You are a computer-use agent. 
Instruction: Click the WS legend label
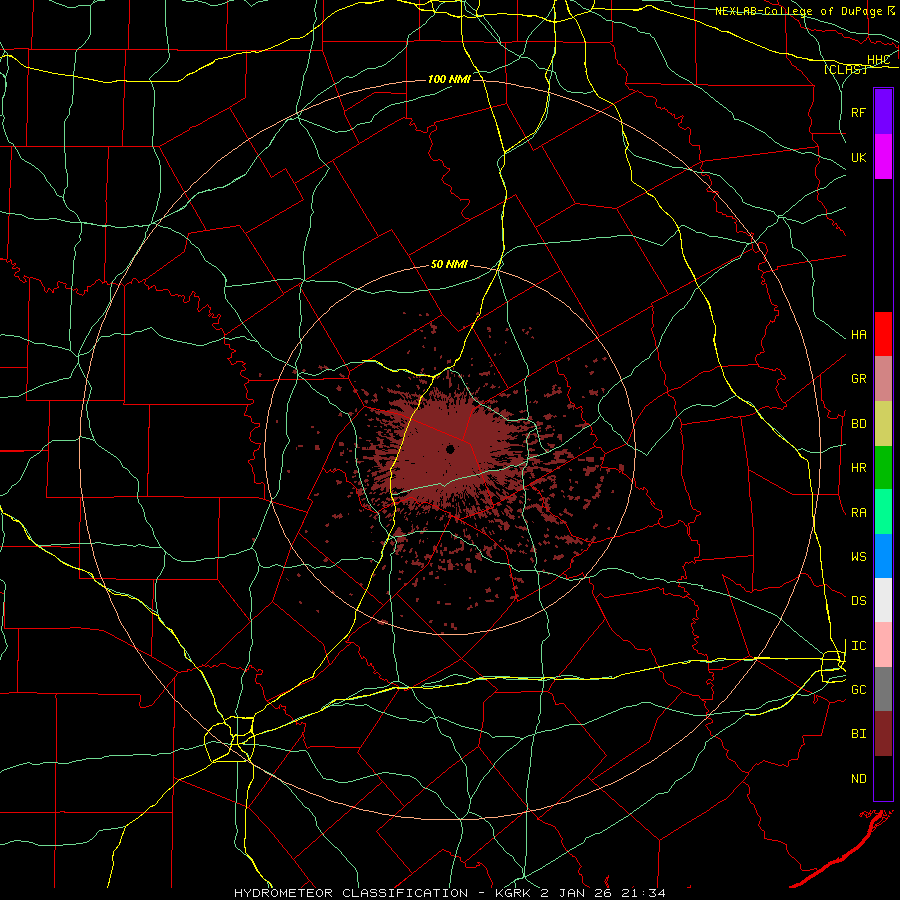(x=858, y=557)
